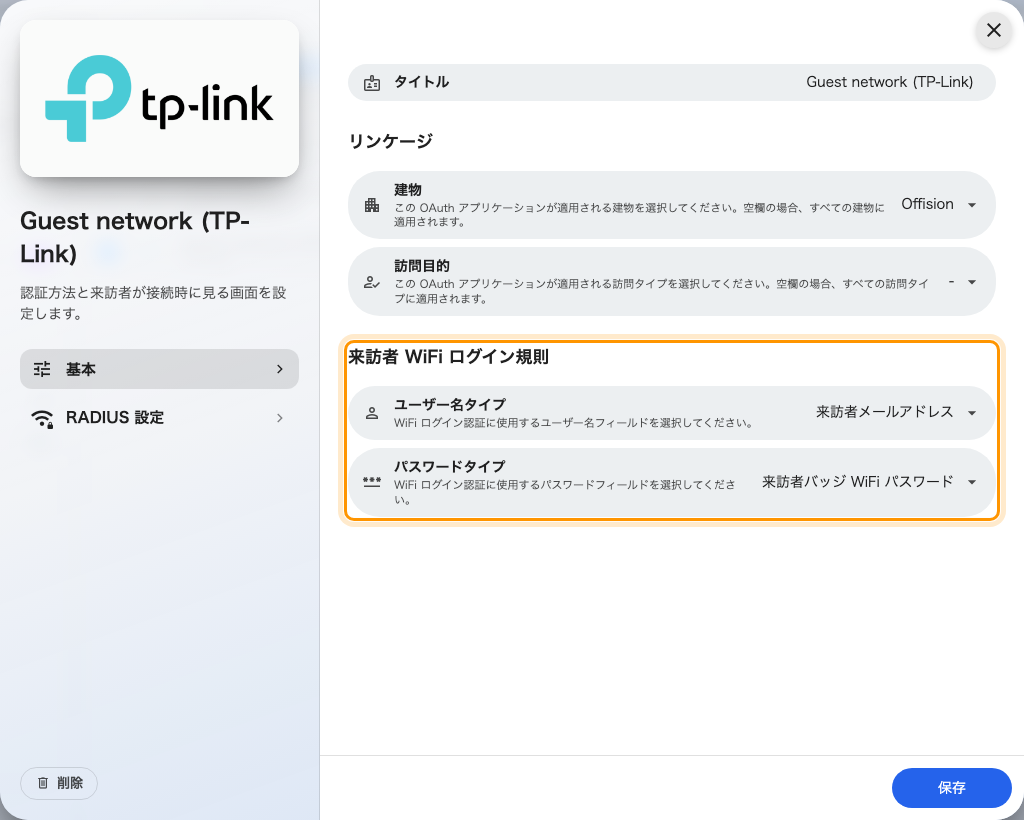Open ユーザー名タイプ dropdown showing 来訪者メールアドレス
Viewport: 1024px width, 820px height.
click(x=896, y=413)
